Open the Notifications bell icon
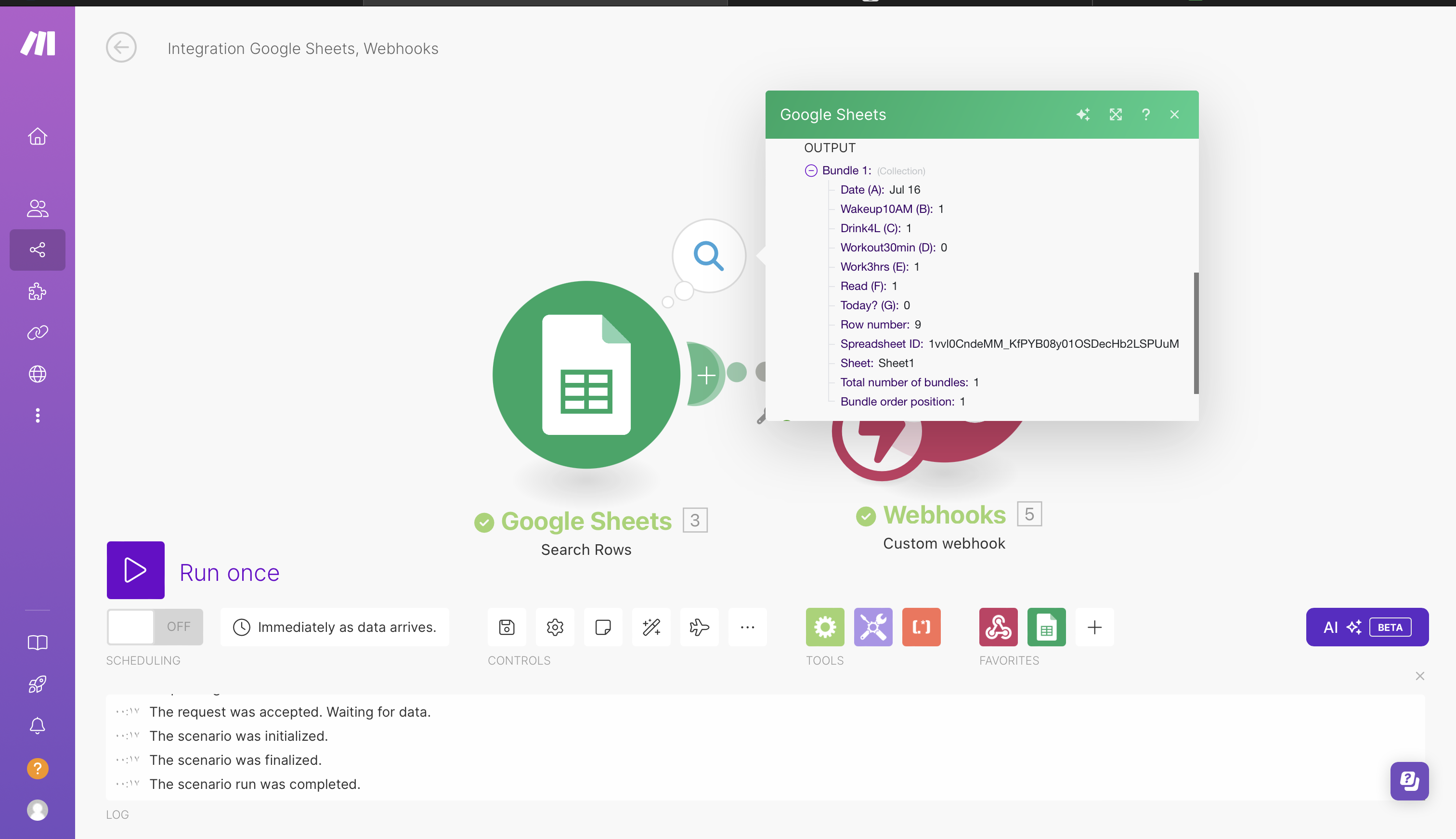The width and height of the screenshot is (1456, 839). 38,725
